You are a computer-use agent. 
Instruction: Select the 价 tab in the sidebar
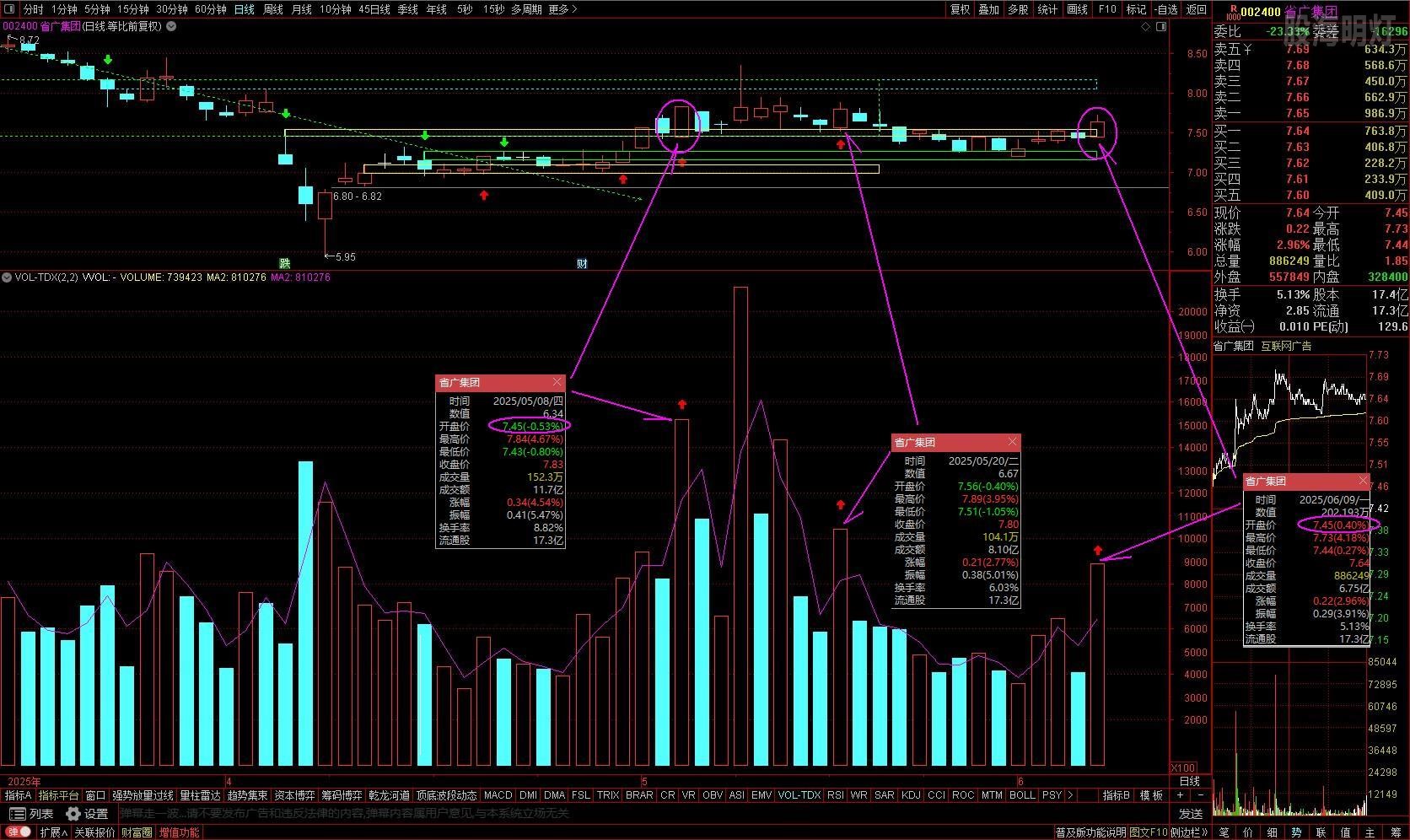pos(1248,832)
